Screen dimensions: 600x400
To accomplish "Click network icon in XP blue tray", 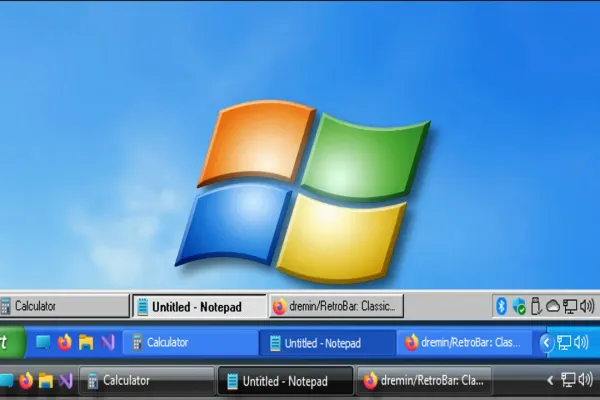I will click(564, 343).
